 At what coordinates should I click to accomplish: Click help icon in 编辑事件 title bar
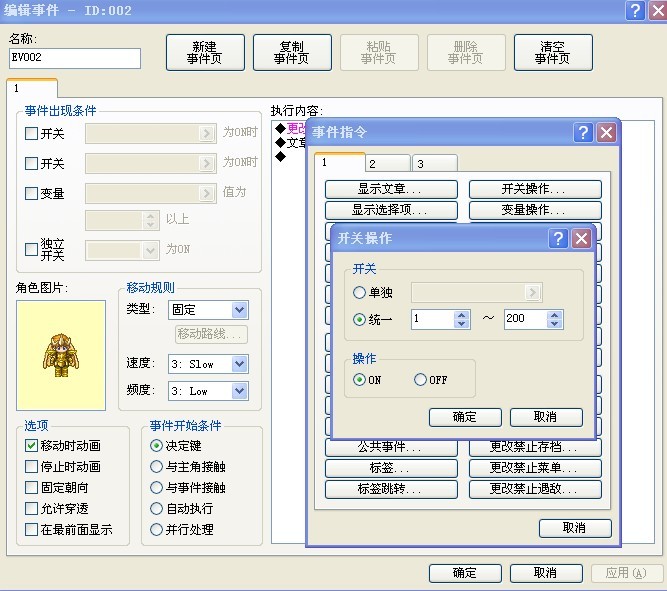[x=635, y=10]
